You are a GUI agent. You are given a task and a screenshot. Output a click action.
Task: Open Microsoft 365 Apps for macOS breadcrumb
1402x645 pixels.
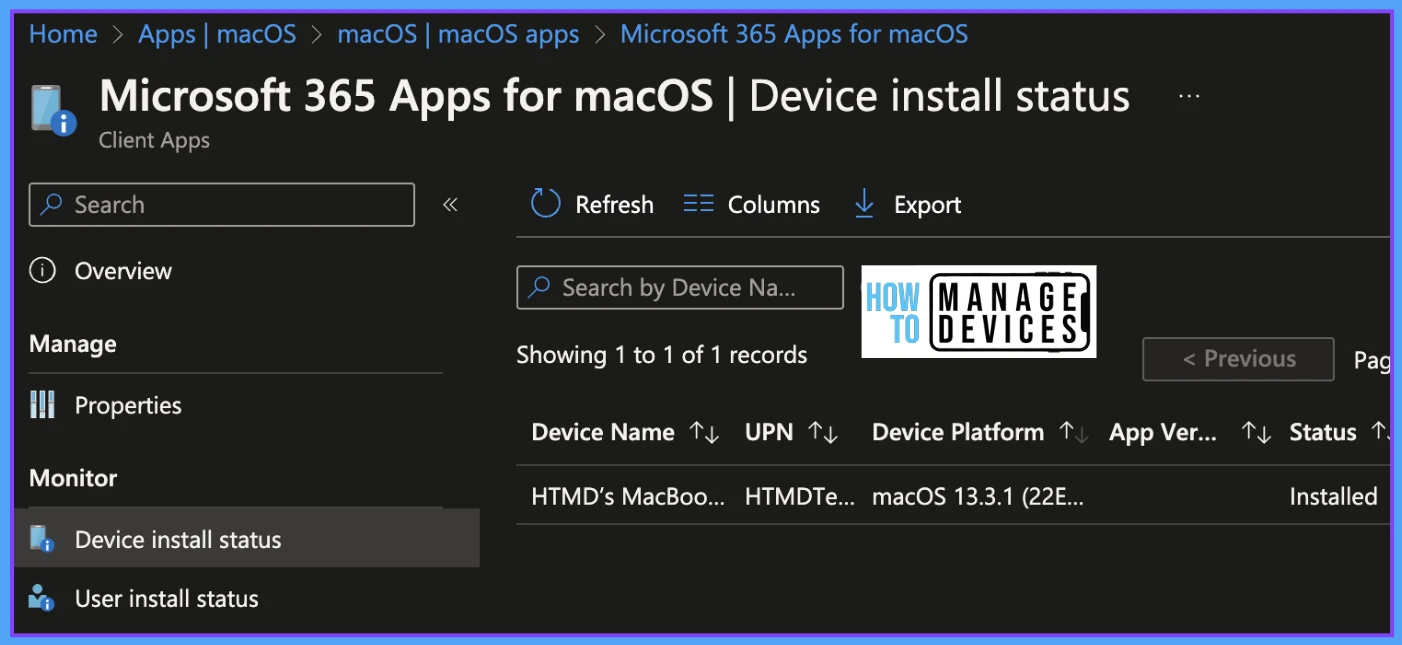(x=794, y=34)
